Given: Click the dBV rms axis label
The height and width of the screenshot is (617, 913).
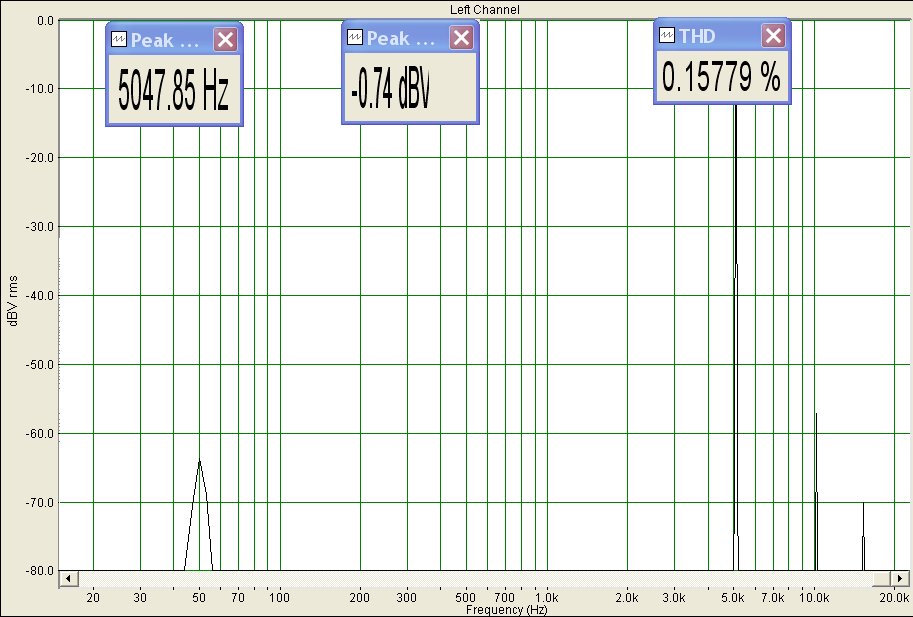Looking at the screenshot, I should 13,301.
